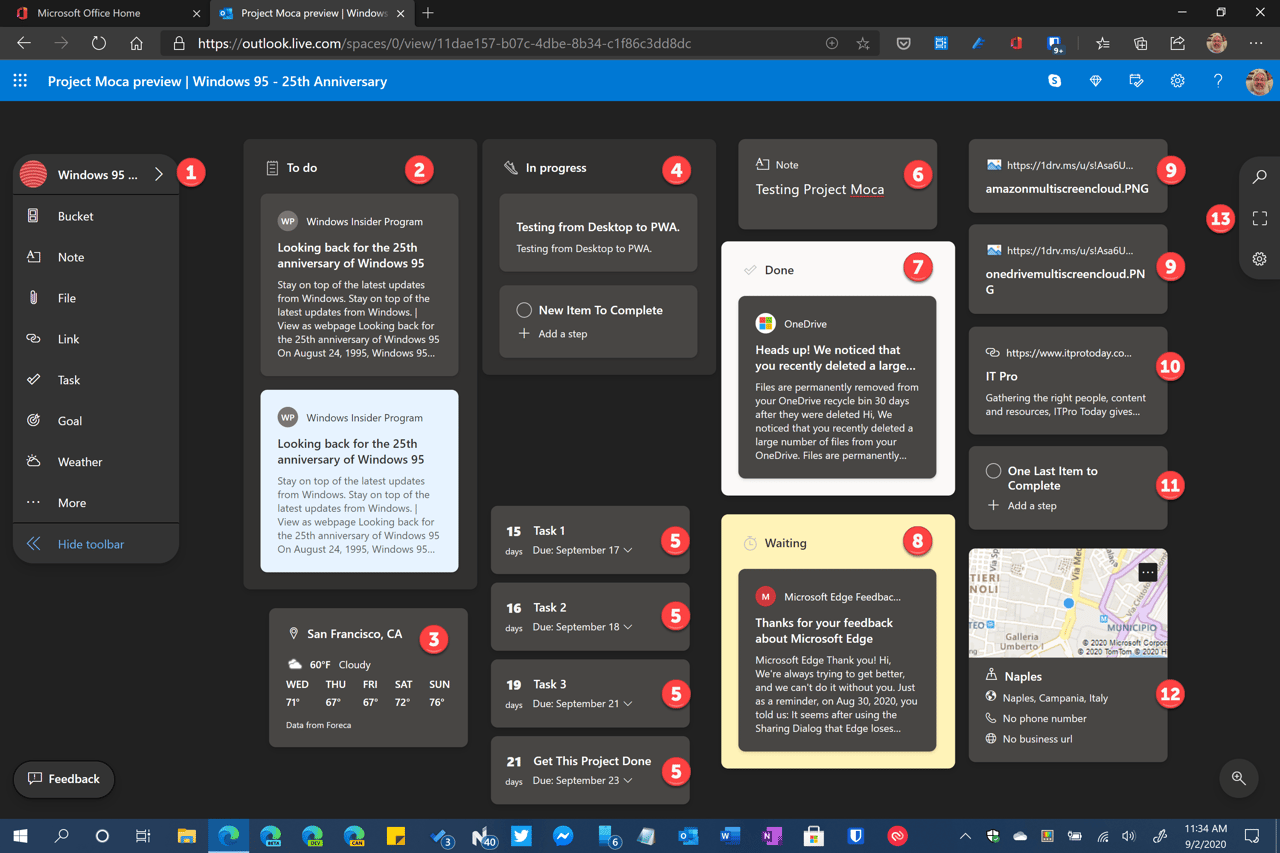
Task: Toggle fullscreen view from the right panel
Action: tap(1259, 218)
